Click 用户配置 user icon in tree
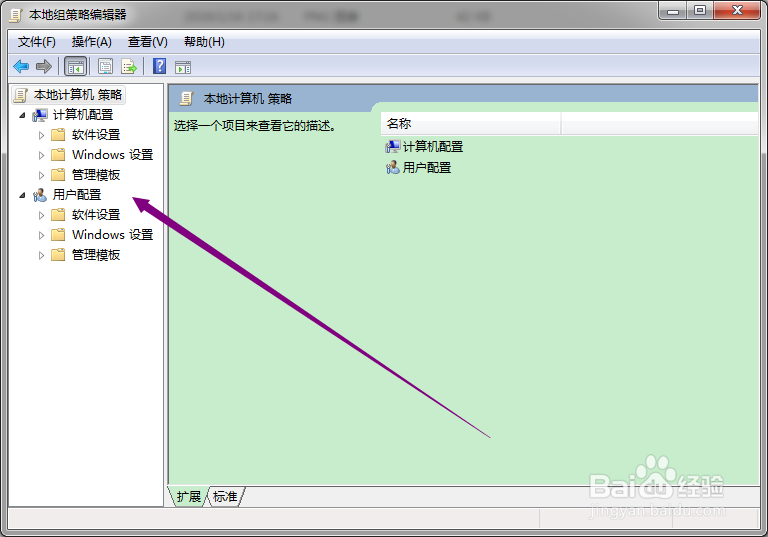Image resolution: width=768 pixels, height=537 pixels. tap(40, 195)
